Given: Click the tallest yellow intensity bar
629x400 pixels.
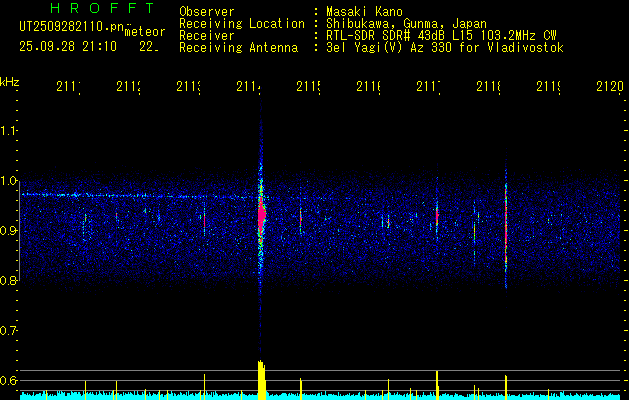Looking at the screenshot, I should tap(262, 380).
